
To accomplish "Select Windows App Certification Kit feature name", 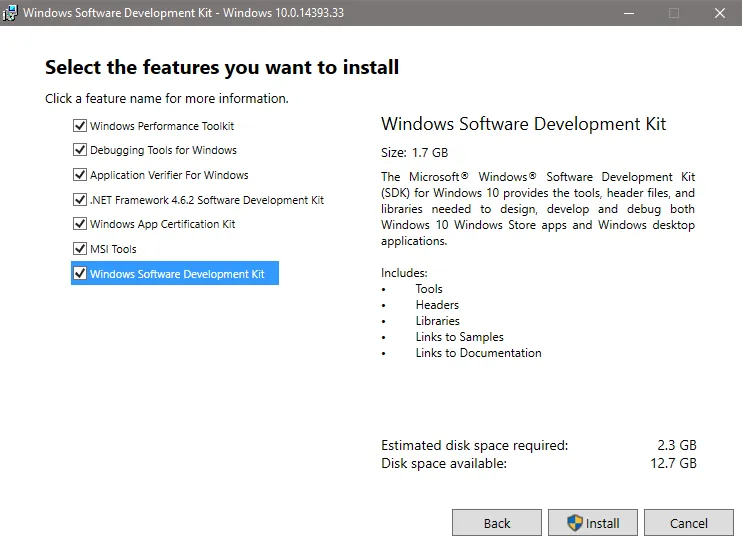I will [162, 224].
